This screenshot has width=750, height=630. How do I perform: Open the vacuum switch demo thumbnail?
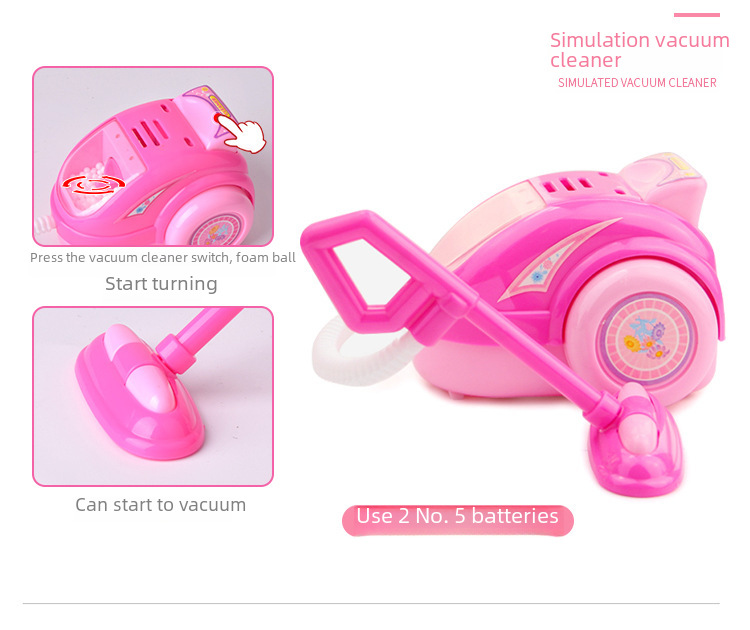pos(153,156)
